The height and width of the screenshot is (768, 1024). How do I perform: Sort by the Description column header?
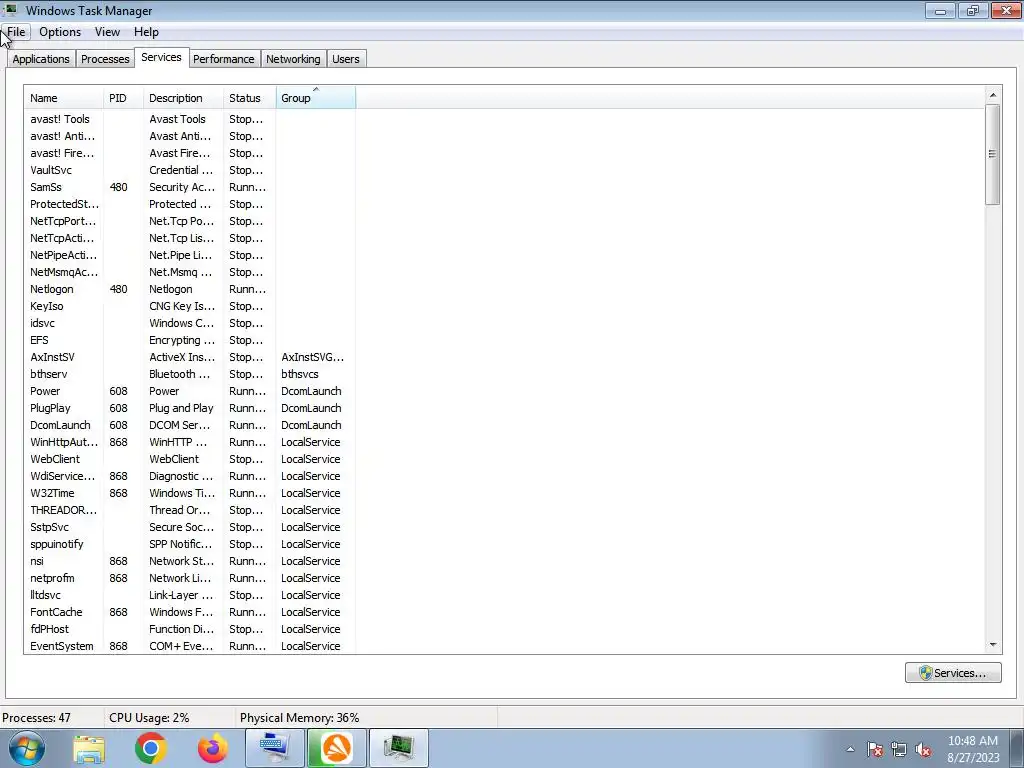[x=184, y=98]
